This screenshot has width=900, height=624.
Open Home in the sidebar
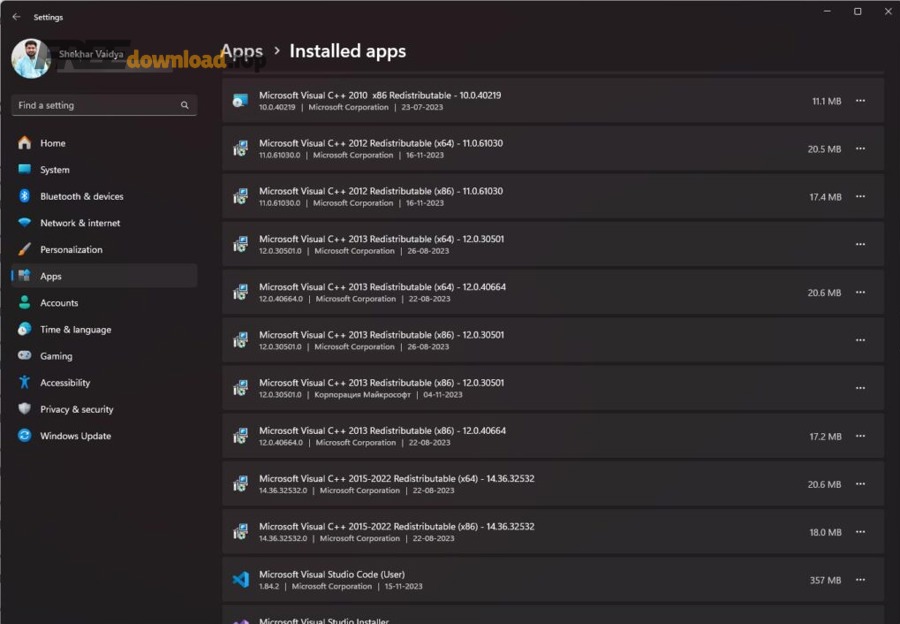click(x=104, y=143)
